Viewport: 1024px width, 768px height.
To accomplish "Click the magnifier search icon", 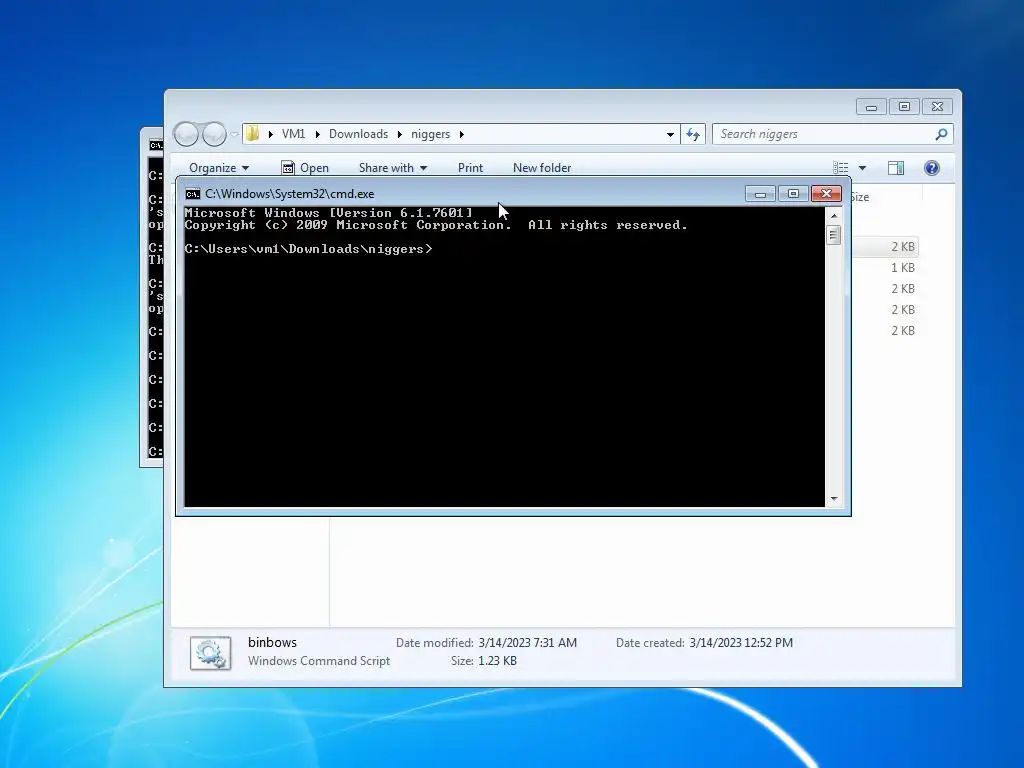I will tap(941, 134).
